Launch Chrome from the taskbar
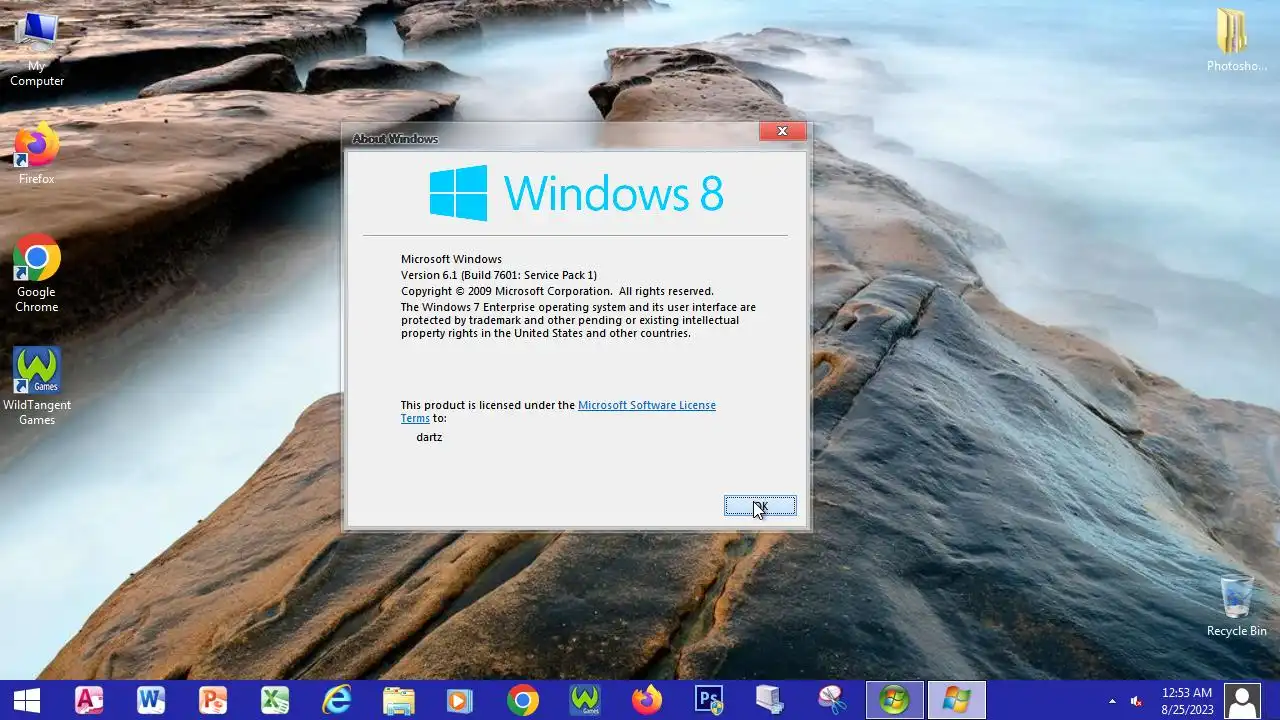 pos(523,700)
